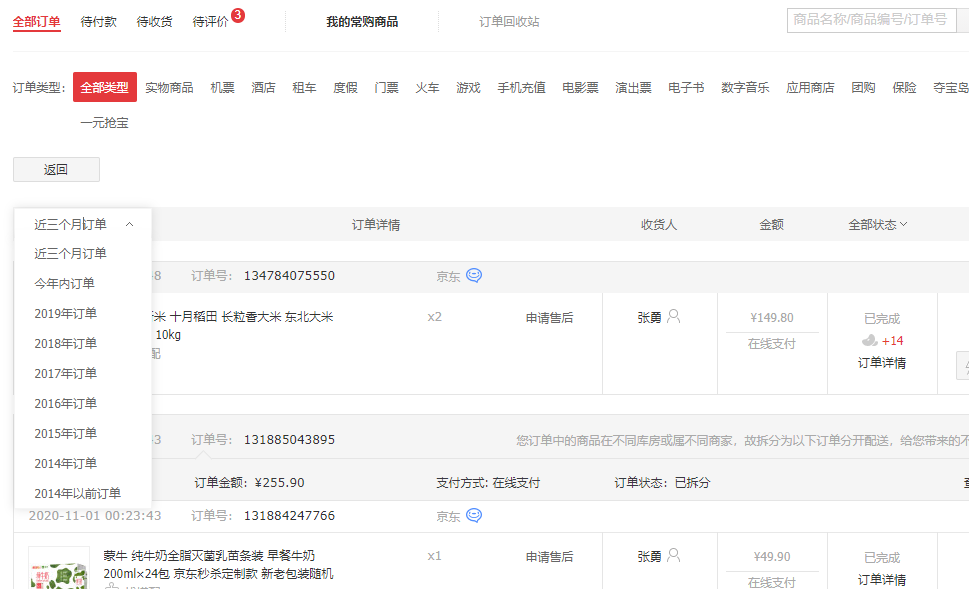The height and width of the screenshot is (589, 969).
Task: Filter orders by 度假
Action: click(x=345, y=88)
